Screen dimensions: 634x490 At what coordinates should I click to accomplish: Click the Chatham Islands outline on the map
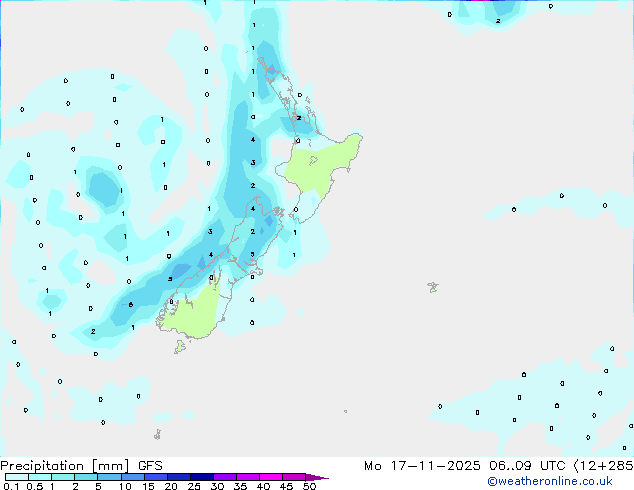[x=433, y=287]
